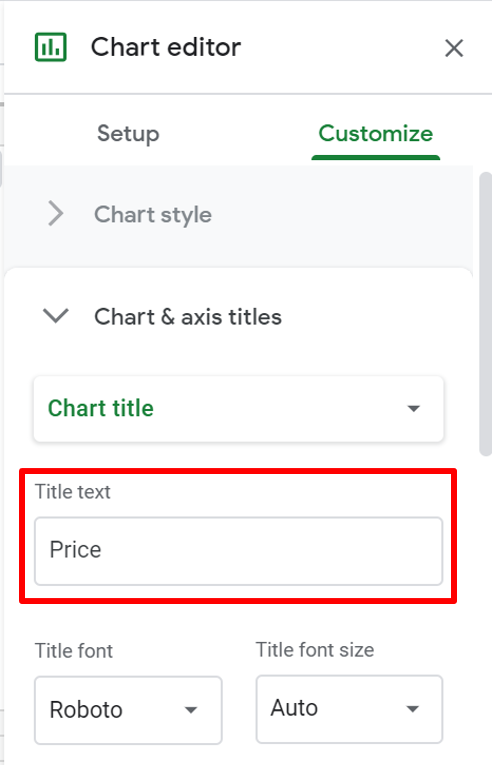
Task: Open the Title font Roboto dropdown
Action: coord(128,710)
